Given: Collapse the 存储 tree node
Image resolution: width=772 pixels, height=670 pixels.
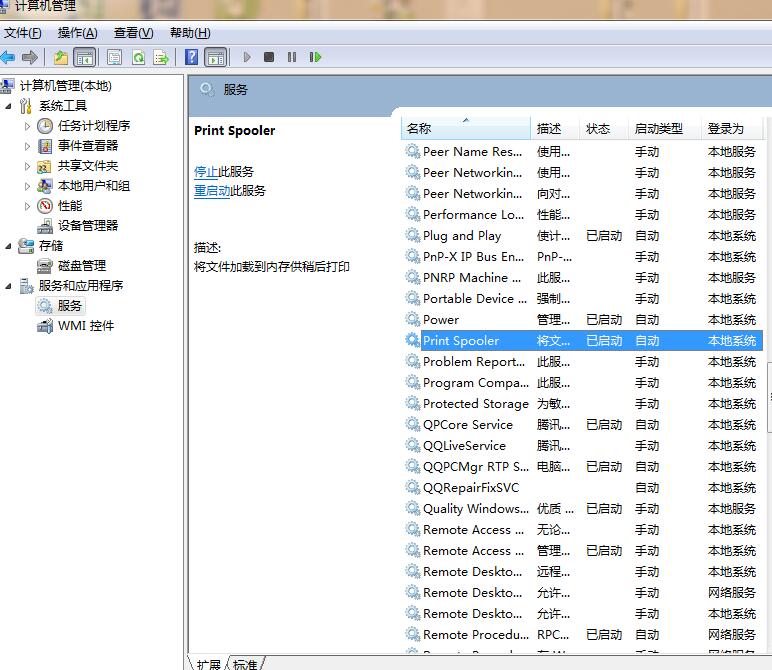Looking at the screenshot, I should [8, 246].
